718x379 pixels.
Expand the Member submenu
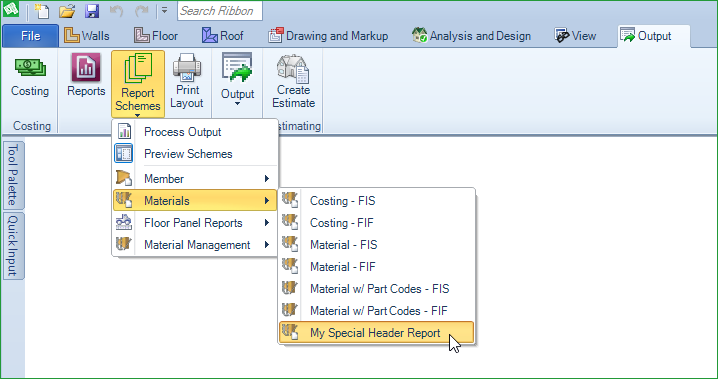tap(195, 179)
